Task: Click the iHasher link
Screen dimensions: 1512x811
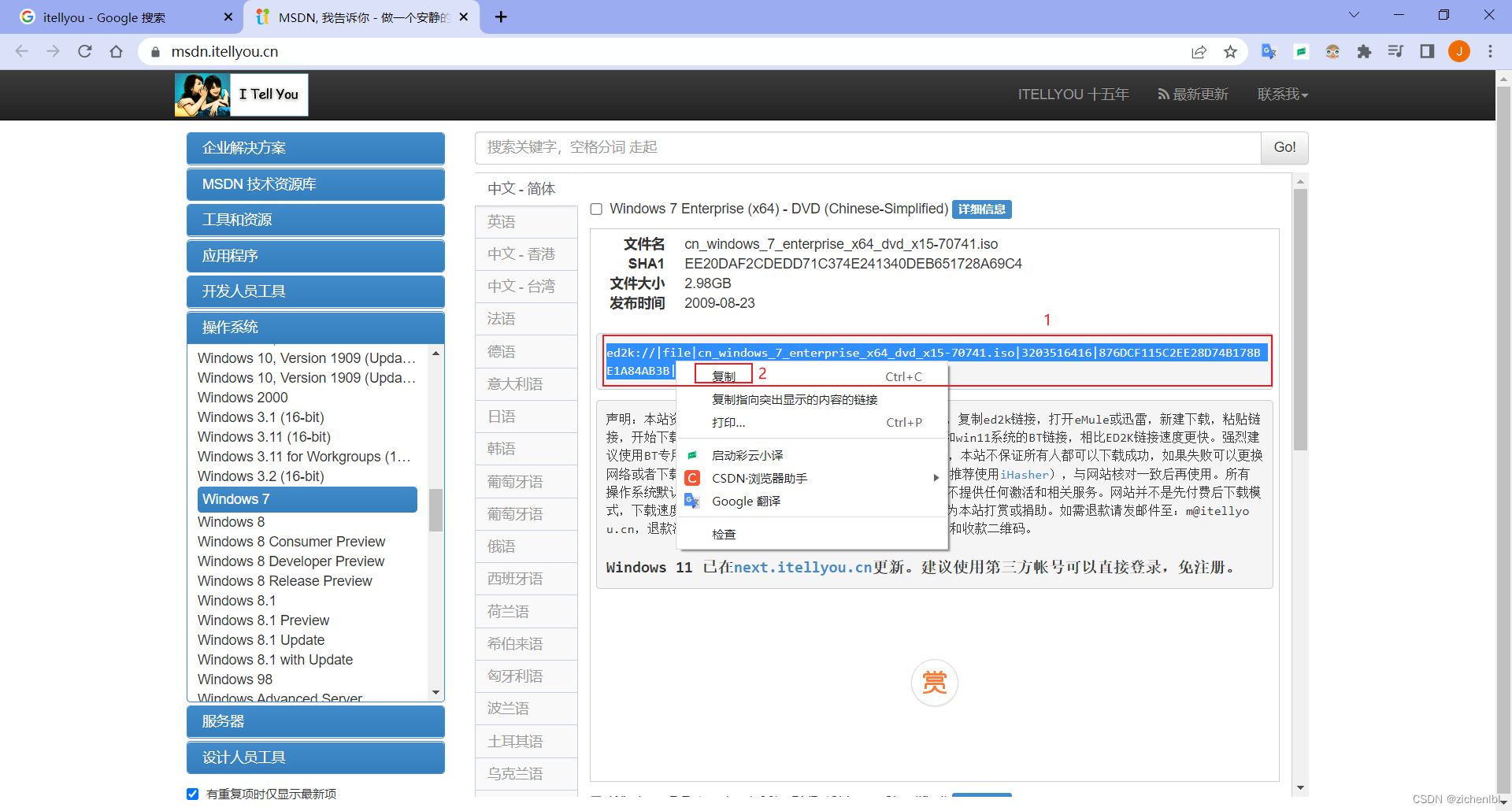Action: 1025,475
